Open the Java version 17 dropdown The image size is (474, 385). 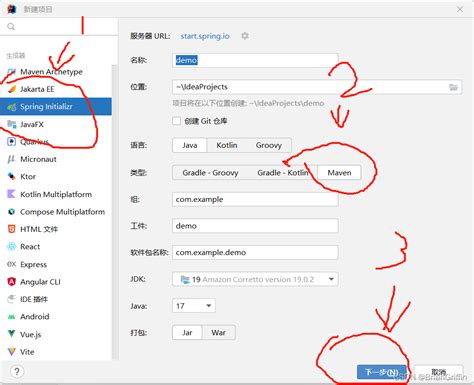click(x=194, y=306)
